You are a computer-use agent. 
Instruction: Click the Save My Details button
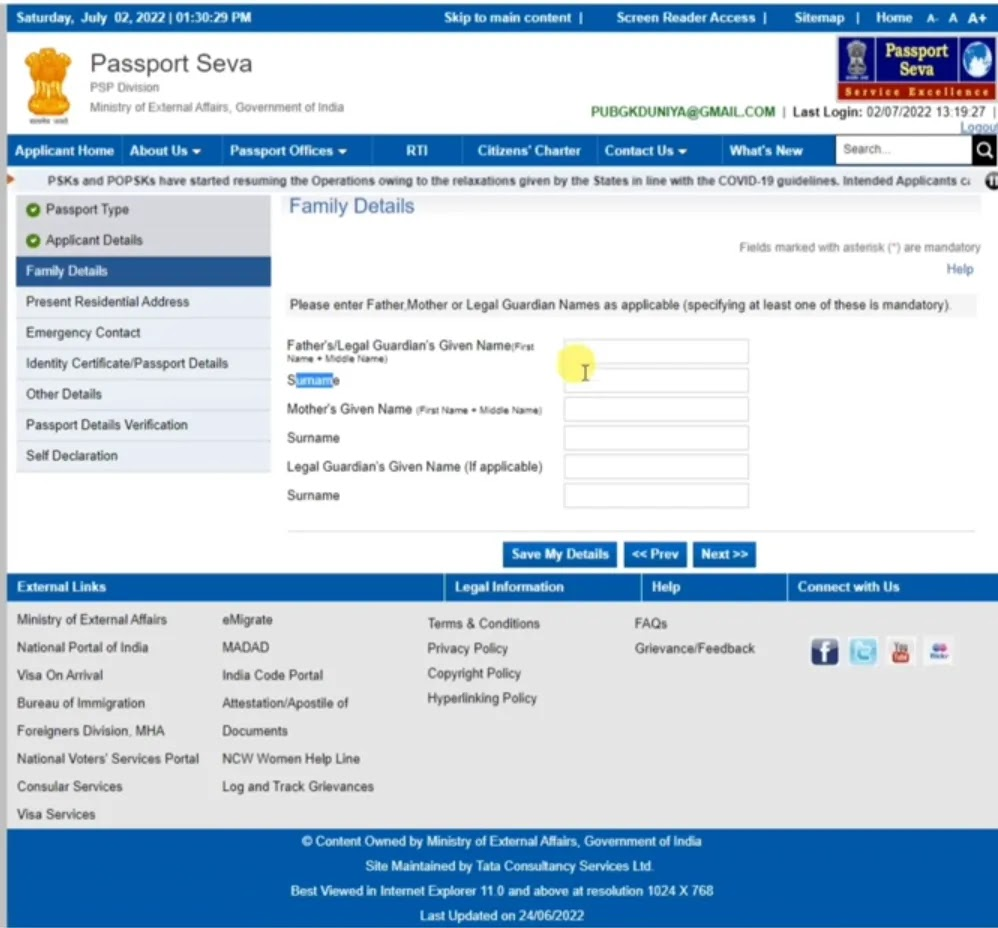coord(559,554)
